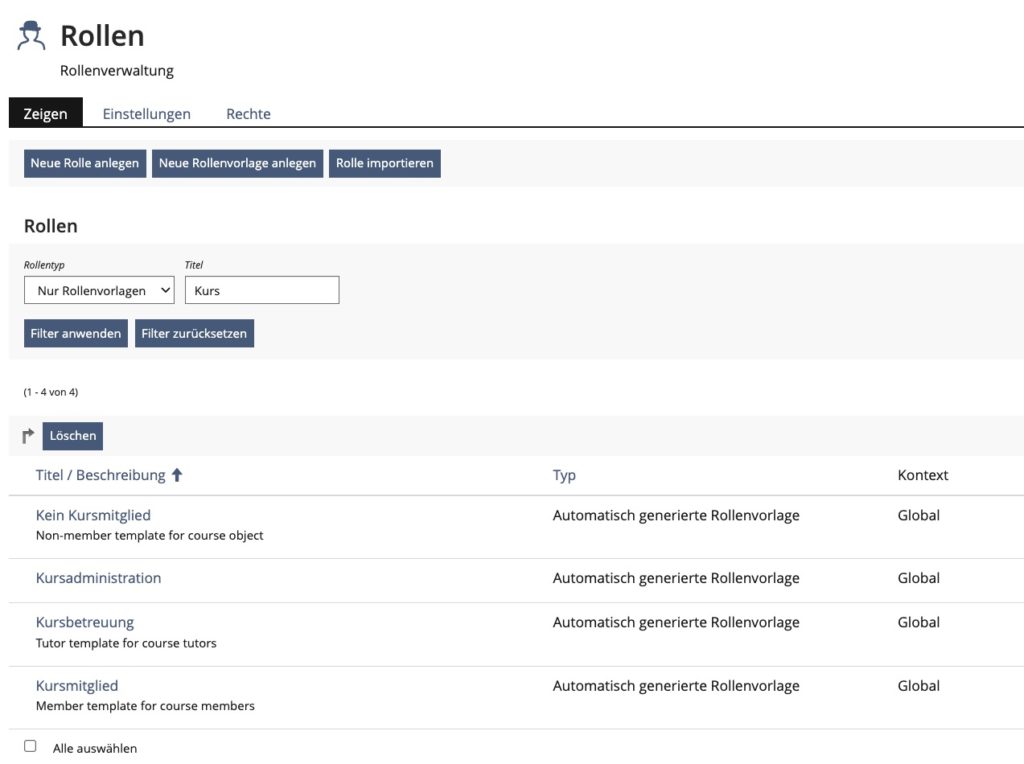Viewport: 1024px width, 764px height.
Task: Click the bent arrow icon left of Löschen
Action: click(x=28, y=436)
